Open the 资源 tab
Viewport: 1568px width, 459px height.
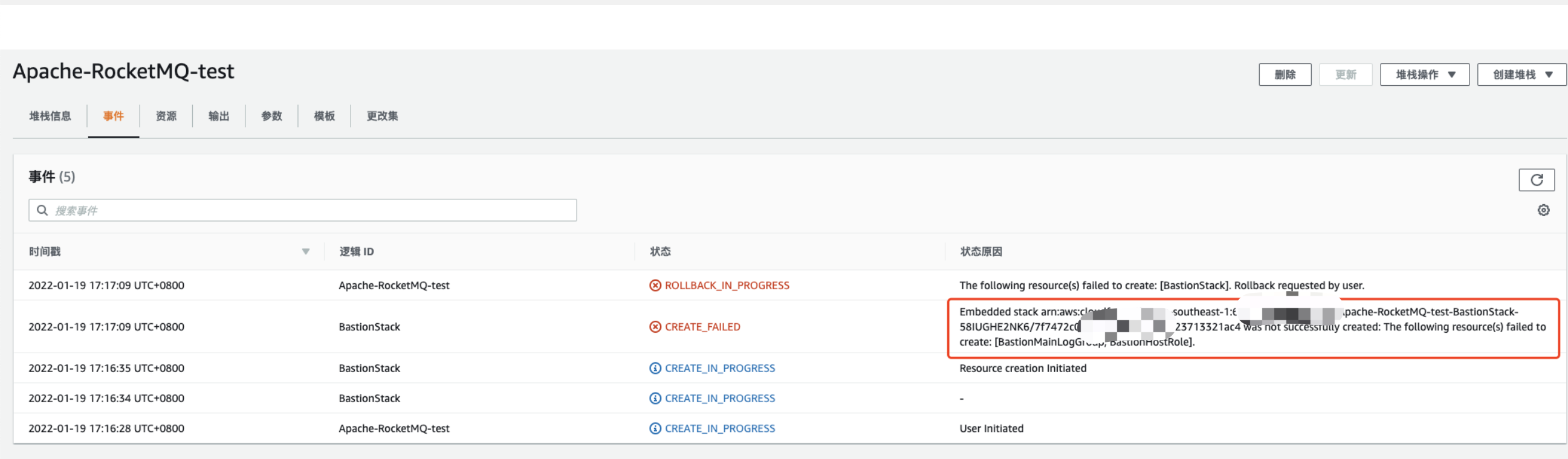(166, 116)
